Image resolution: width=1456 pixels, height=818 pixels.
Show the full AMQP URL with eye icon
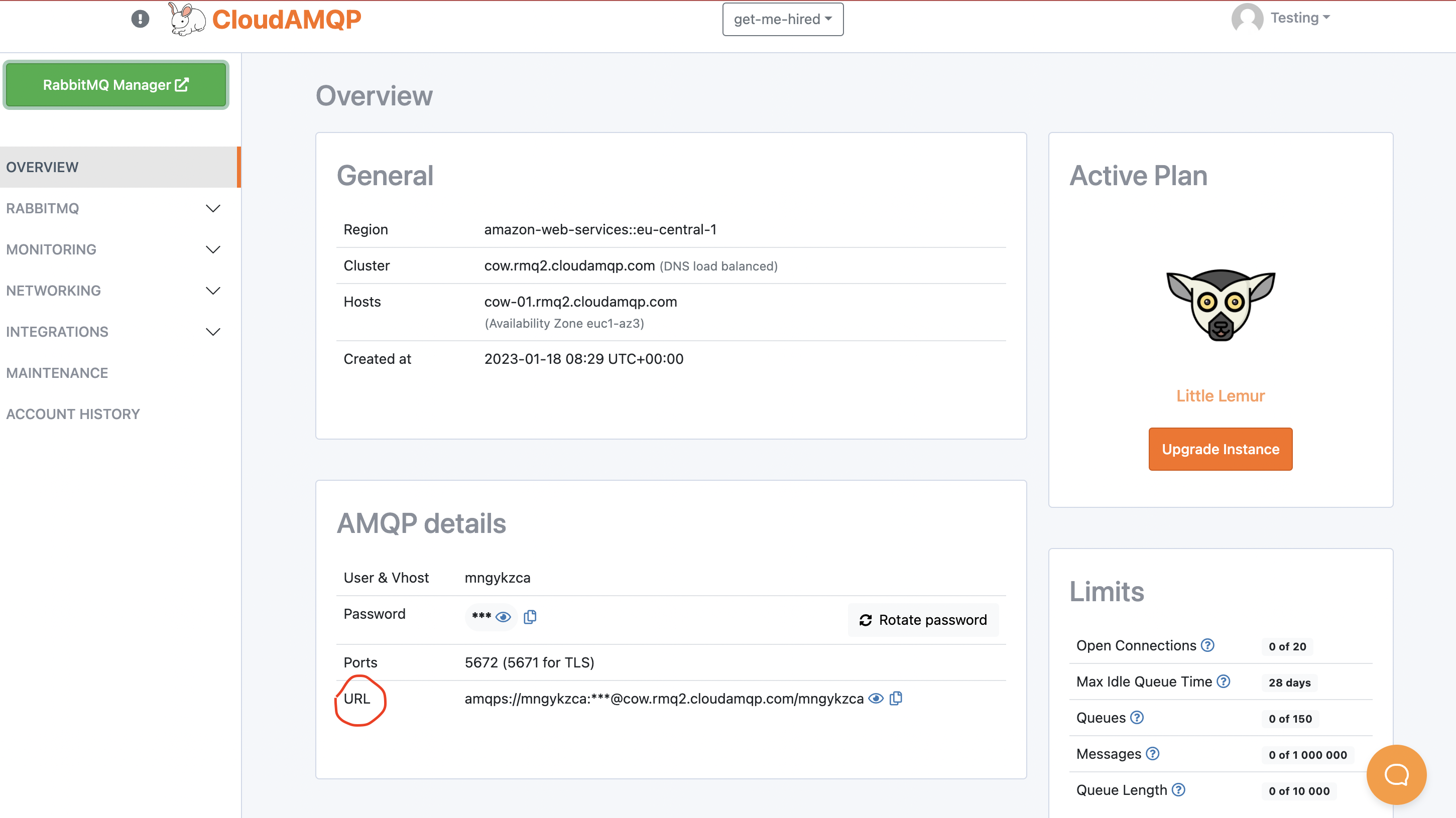pyautogui.click(x=876, y=698)
